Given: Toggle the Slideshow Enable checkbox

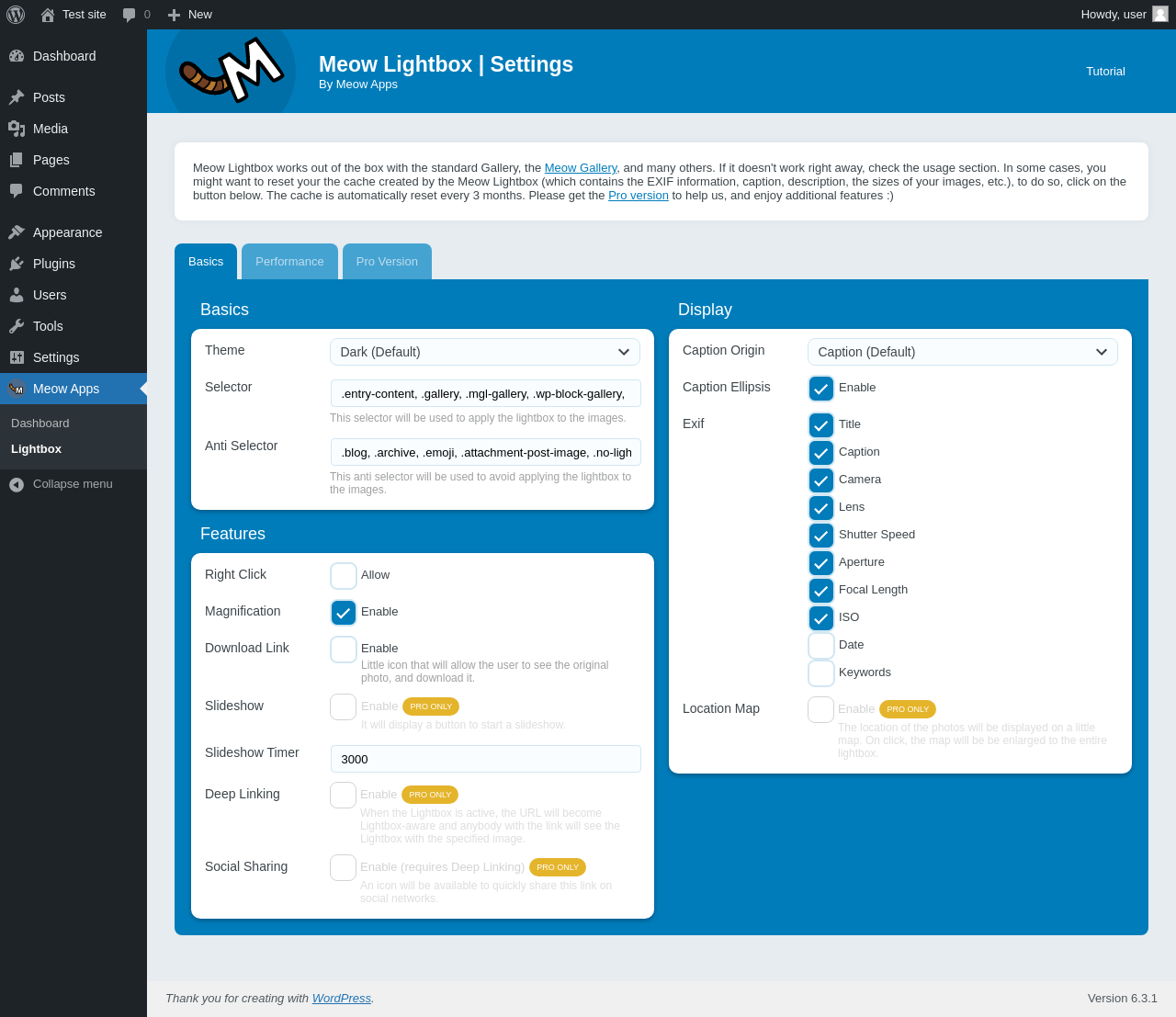Looking at the screenshot, I should pos(344,707).
